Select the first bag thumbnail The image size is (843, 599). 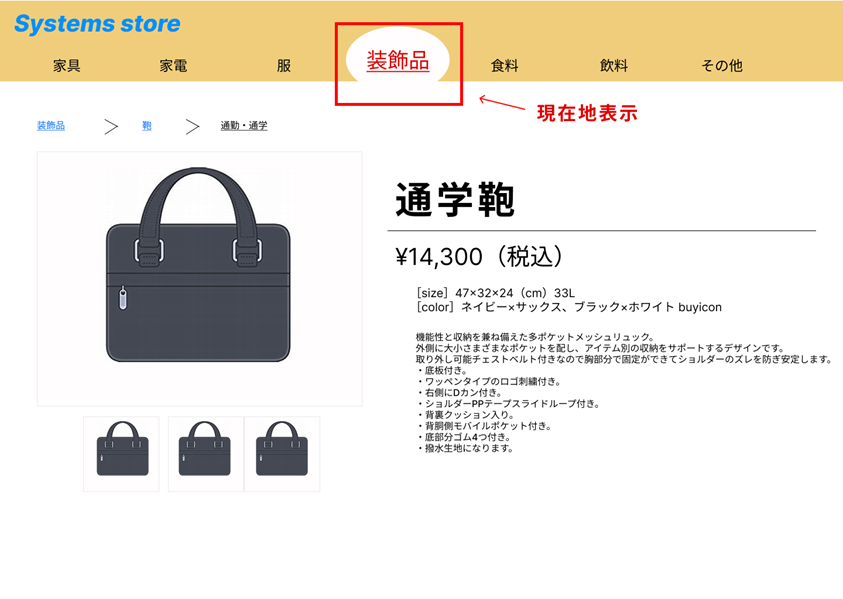point(122,454)
